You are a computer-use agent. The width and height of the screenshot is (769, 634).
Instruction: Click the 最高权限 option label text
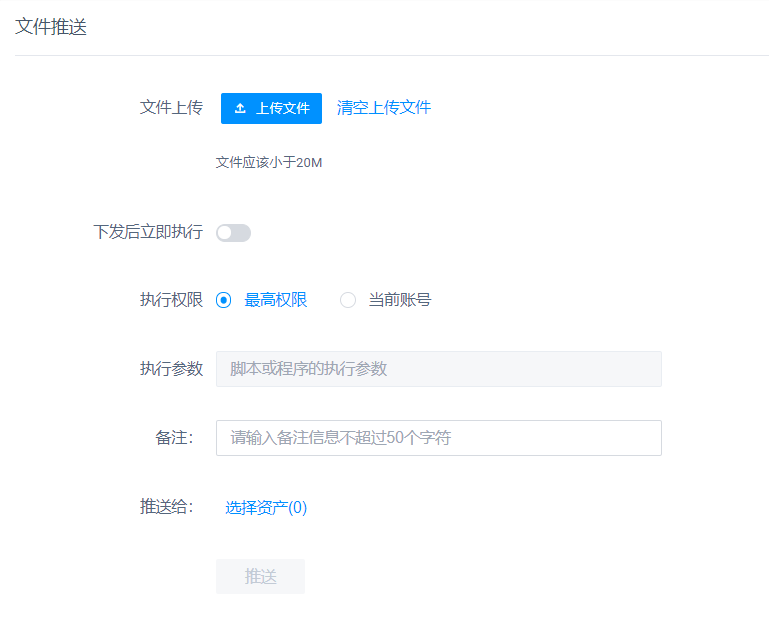coord(276,300)
